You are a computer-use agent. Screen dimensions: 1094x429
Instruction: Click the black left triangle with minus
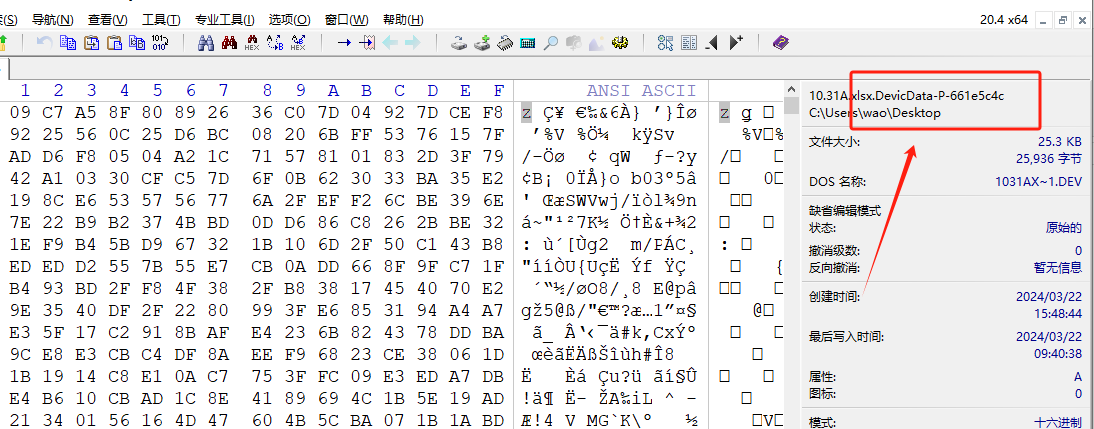(712, 42)
